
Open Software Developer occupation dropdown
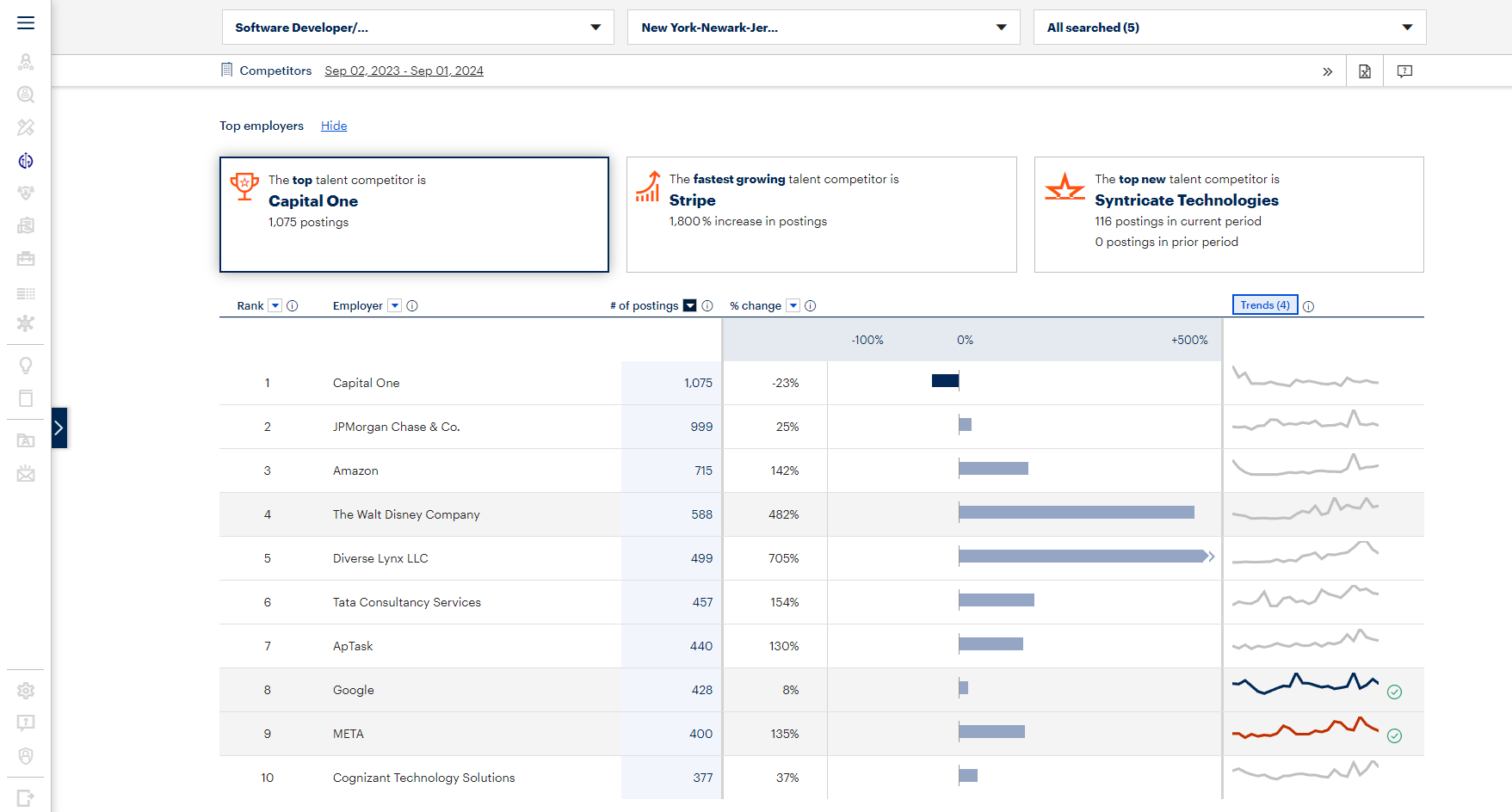pos(417,28)
